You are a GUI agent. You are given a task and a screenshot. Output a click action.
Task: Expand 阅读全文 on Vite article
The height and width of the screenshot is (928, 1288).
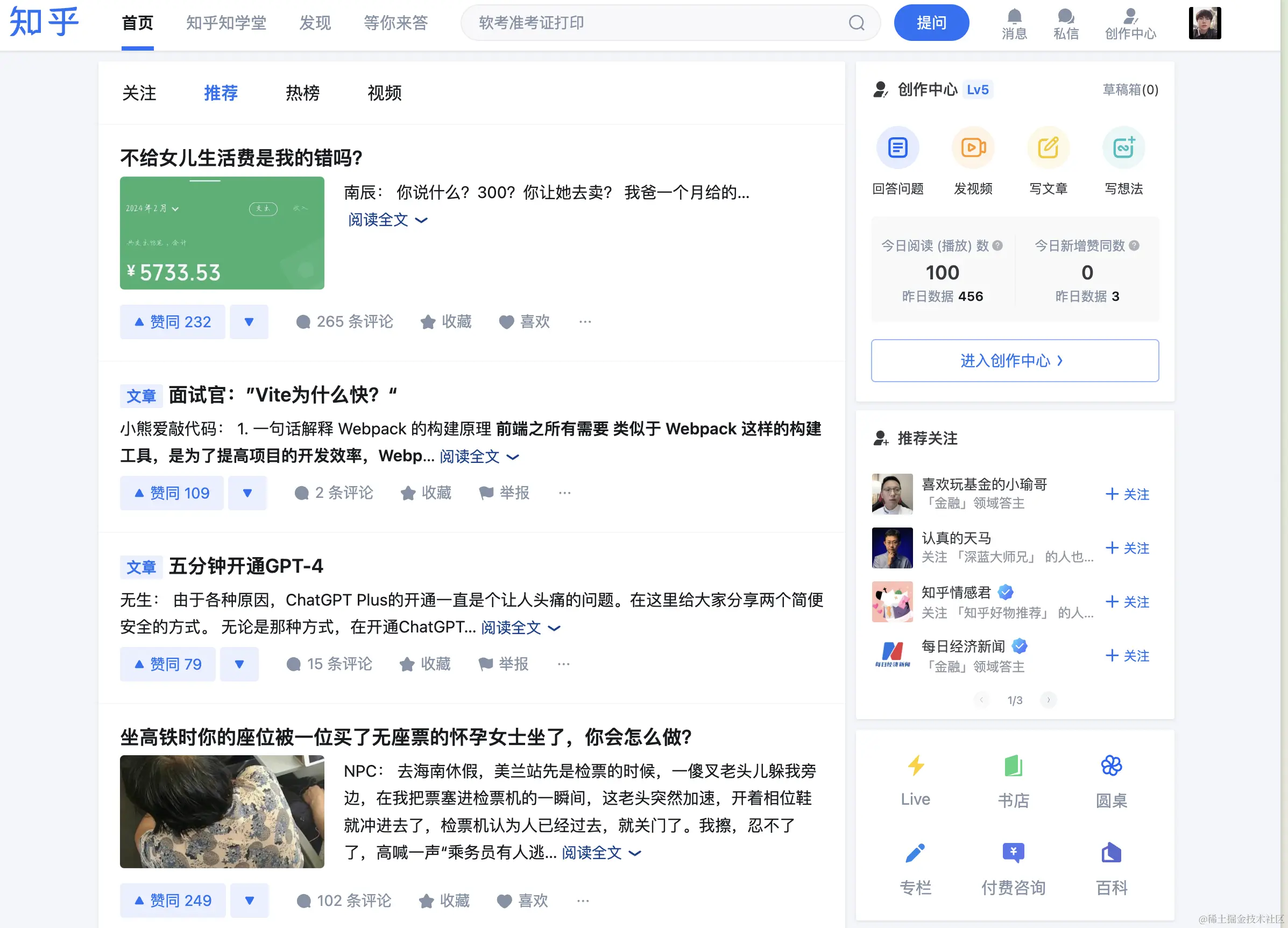(x=479, y=456)
